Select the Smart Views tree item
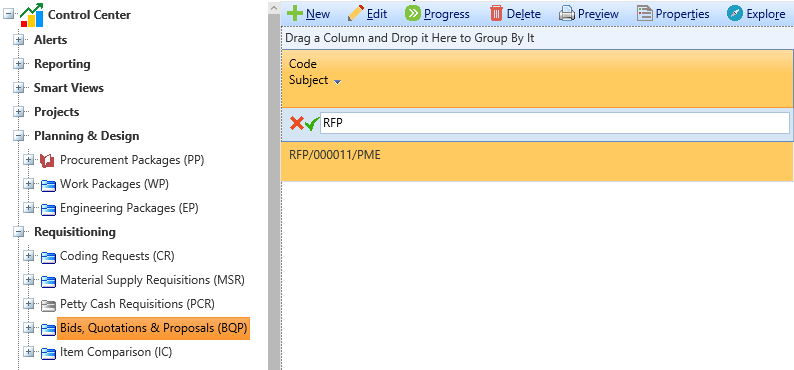The image size is (794, 370). point(68,88)
